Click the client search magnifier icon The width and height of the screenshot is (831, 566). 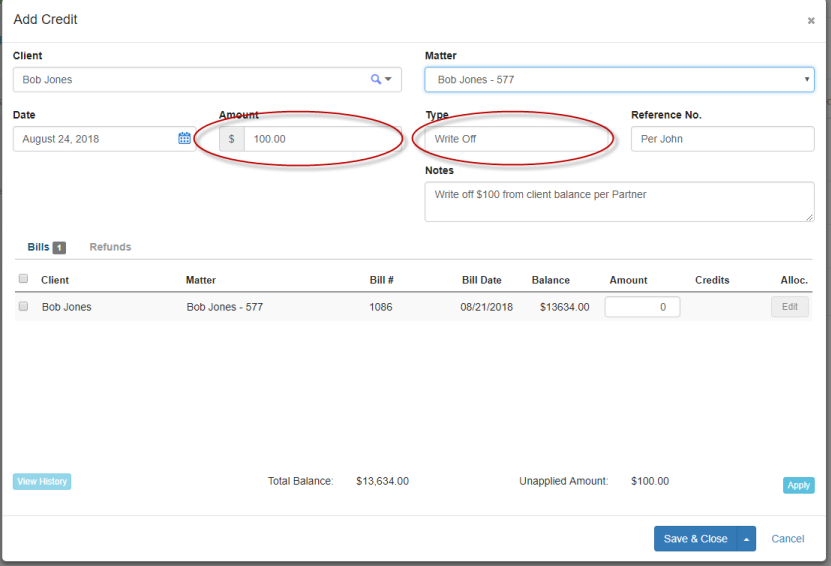click(376, 79)
